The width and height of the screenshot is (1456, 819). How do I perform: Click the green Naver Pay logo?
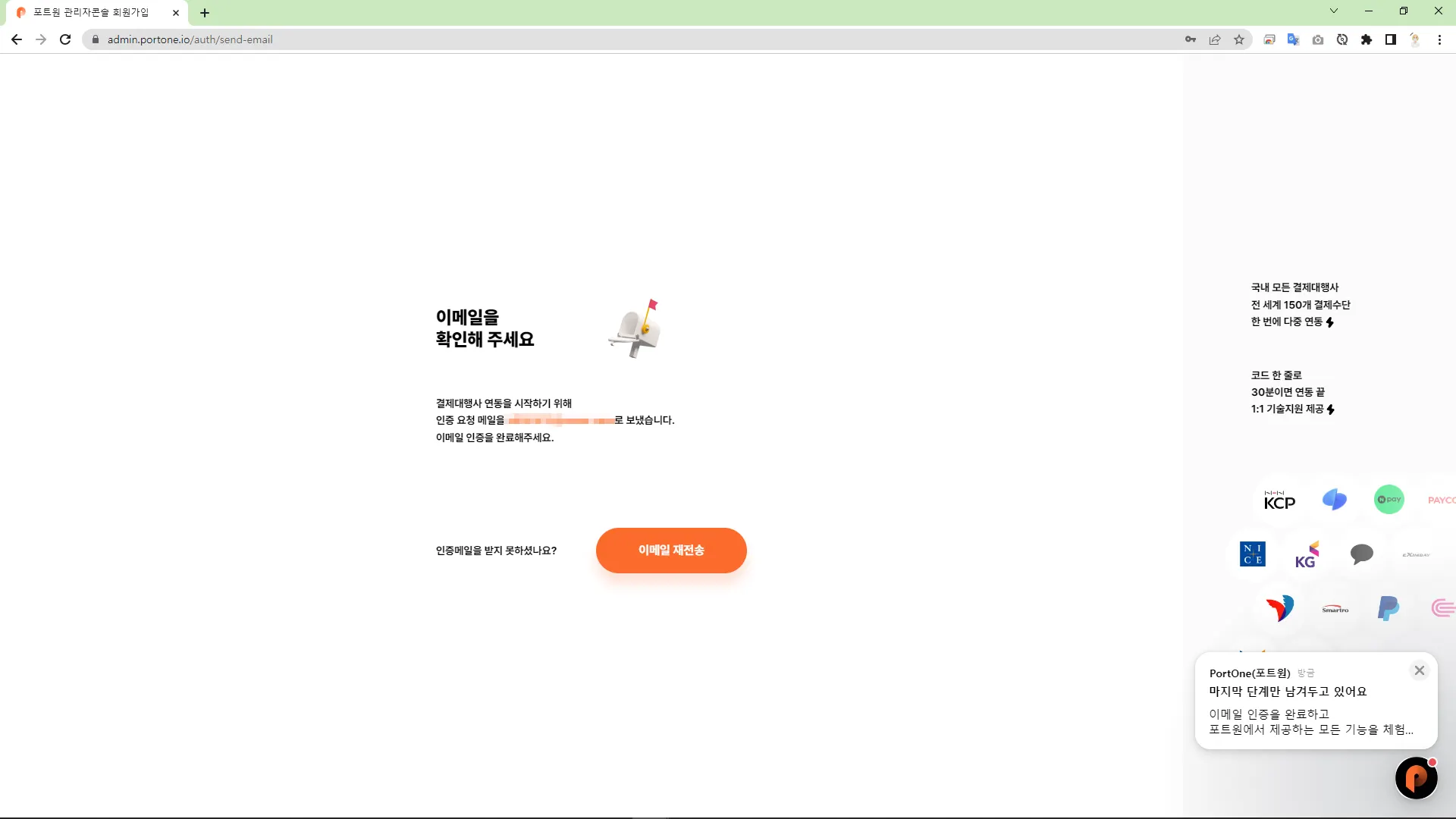(x=1389, y=500)
